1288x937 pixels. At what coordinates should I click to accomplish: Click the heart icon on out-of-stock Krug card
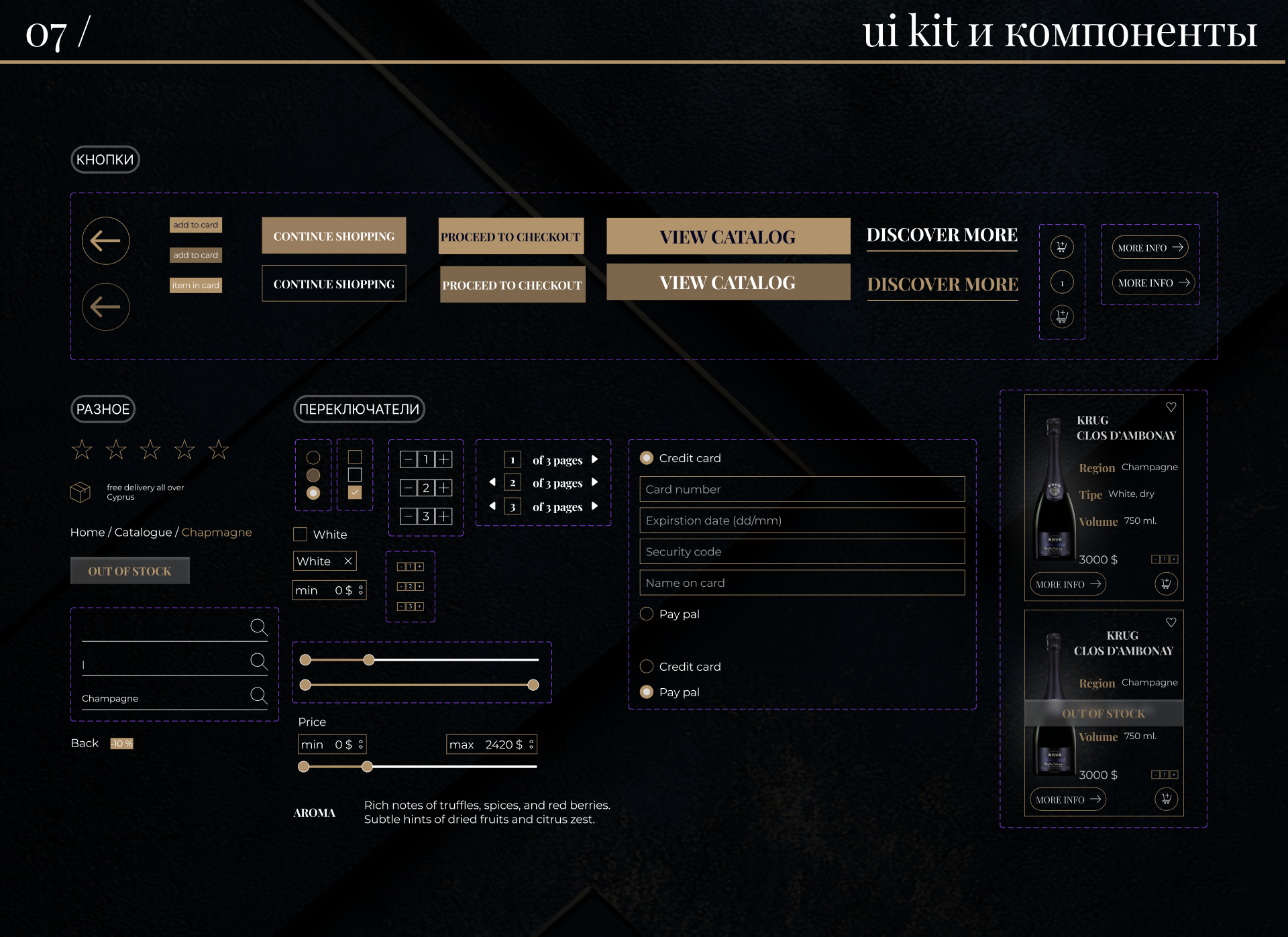click(1171, 622)
